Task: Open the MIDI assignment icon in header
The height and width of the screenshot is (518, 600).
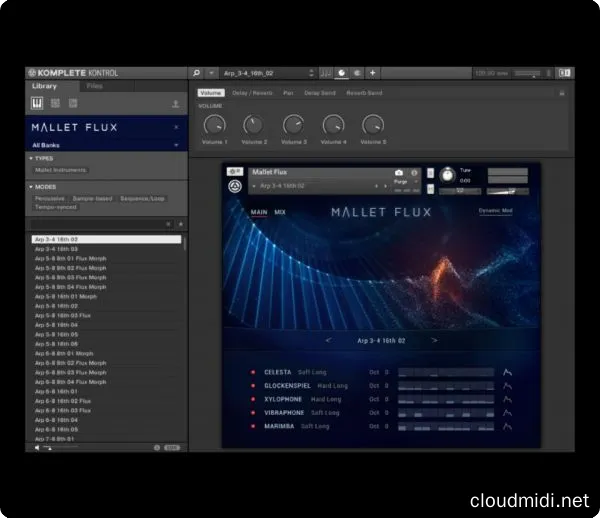Action: tap(357, 73)
